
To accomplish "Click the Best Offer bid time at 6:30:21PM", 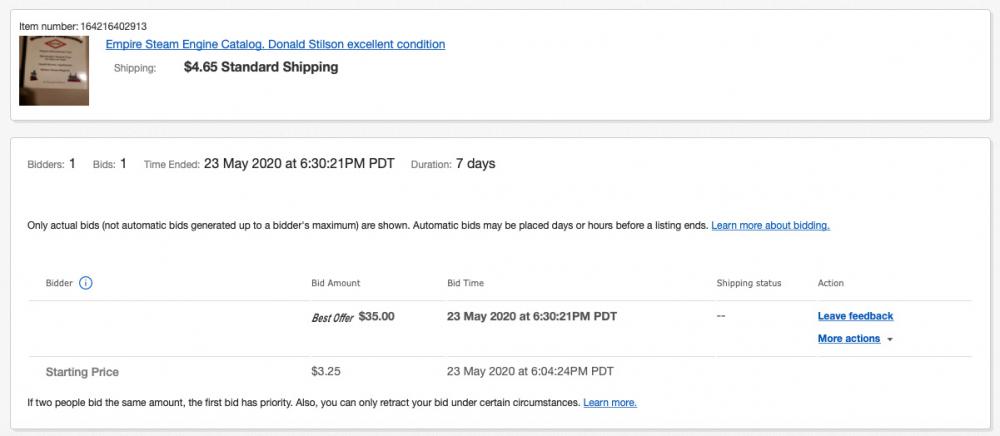I will point(532,316).
